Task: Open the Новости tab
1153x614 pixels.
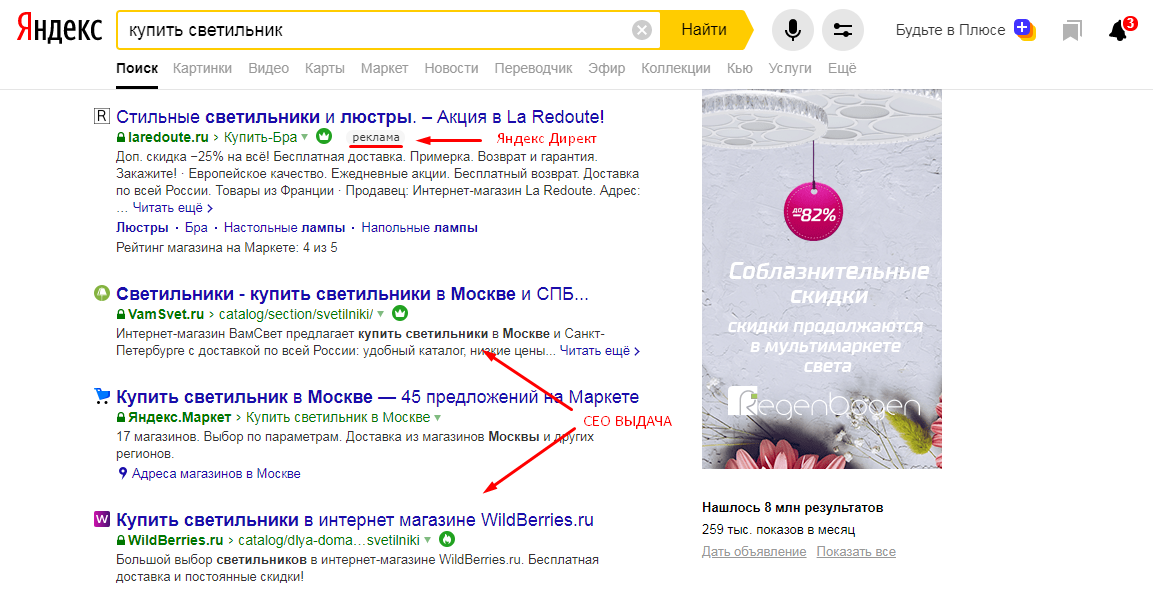Action: pos(451,68)
